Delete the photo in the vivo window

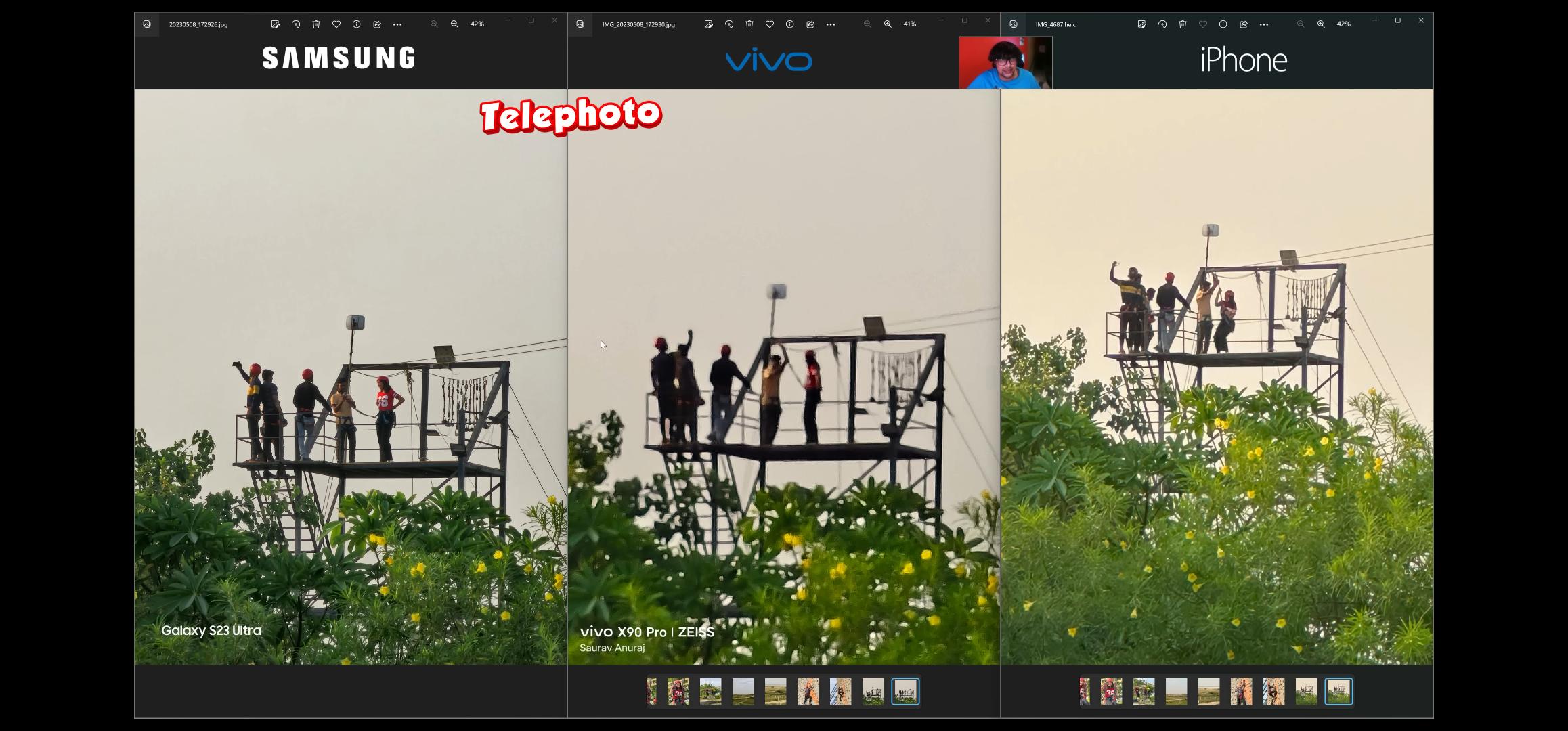click(749, 24)
